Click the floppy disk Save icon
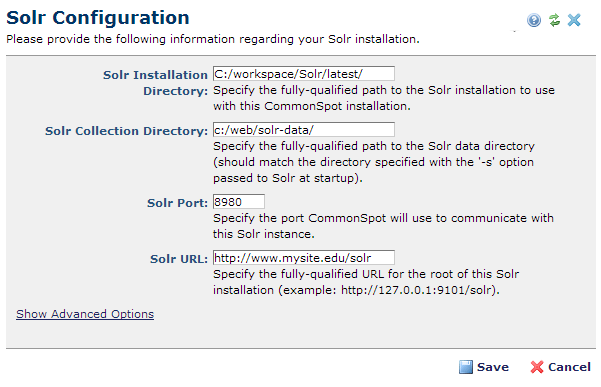 [465, 367]
